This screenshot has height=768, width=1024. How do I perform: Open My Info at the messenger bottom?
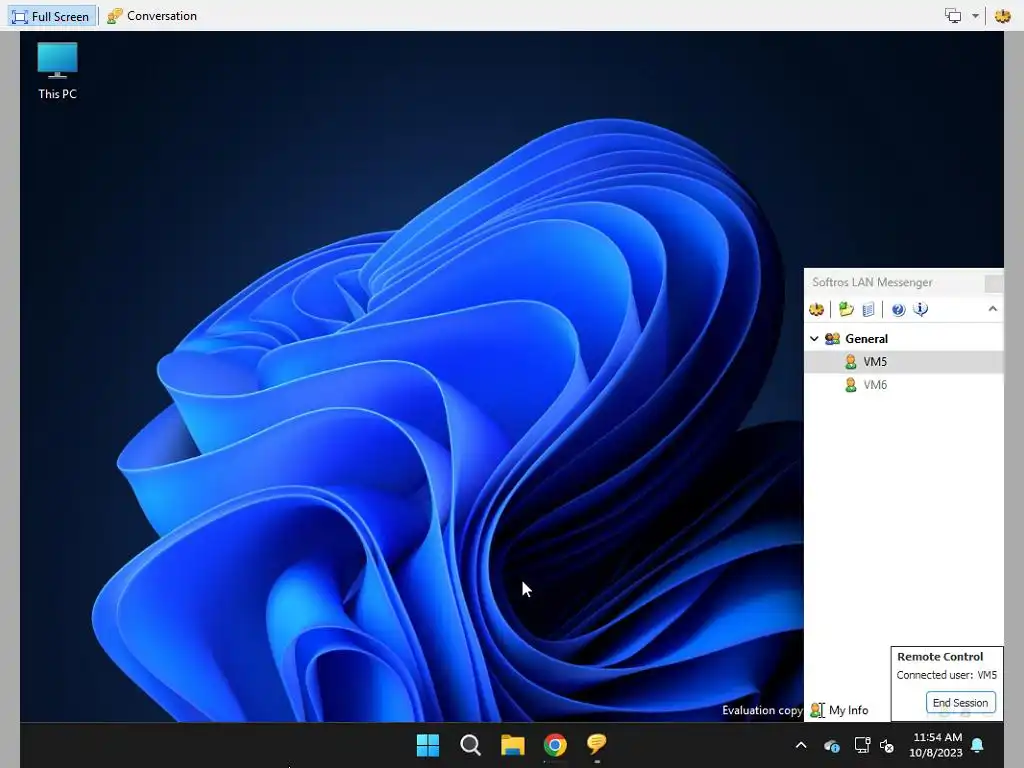coord(839,710)
